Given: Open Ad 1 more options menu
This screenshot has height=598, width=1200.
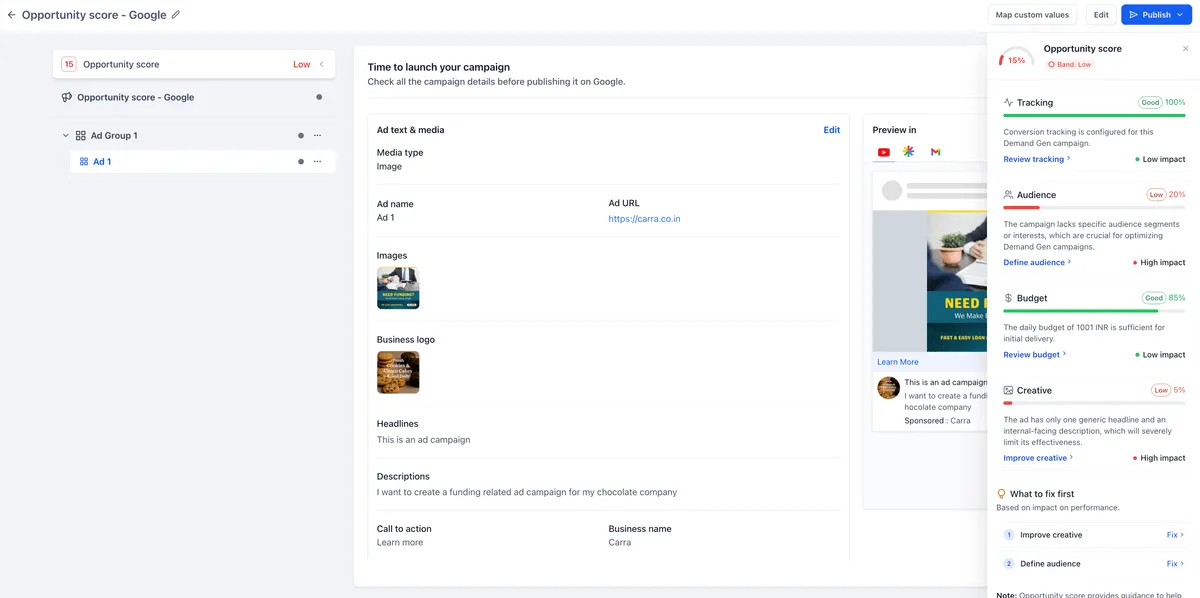Looking at the screenshot, I should [x=317, y=161].
